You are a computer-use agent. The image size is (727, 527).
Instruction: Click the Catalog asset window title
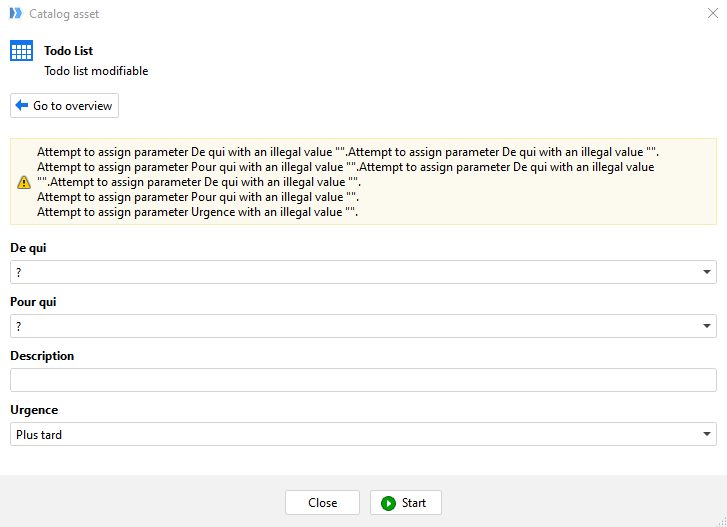point(64,14)
